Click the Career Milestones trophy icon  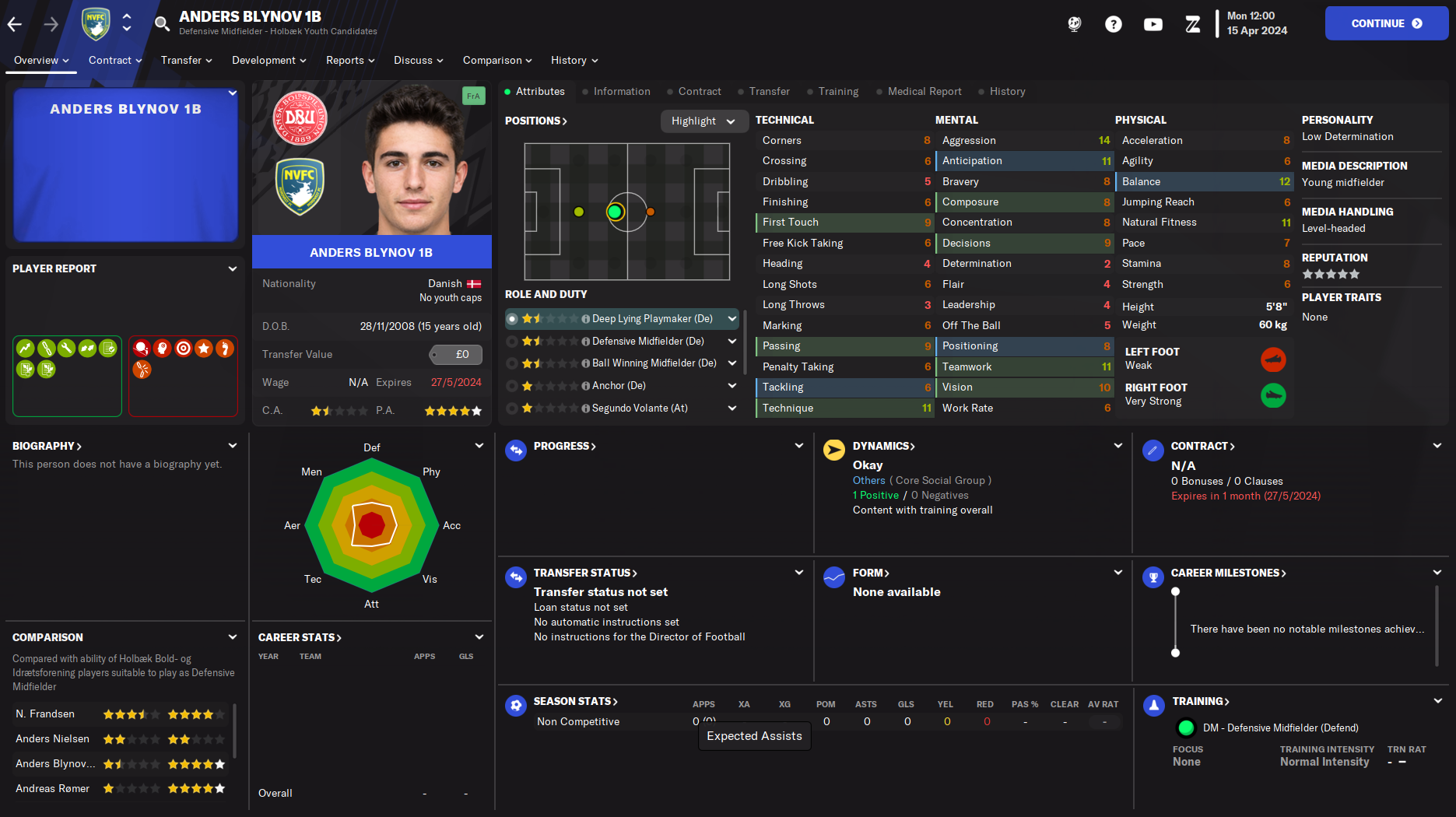coord(1153,577)
